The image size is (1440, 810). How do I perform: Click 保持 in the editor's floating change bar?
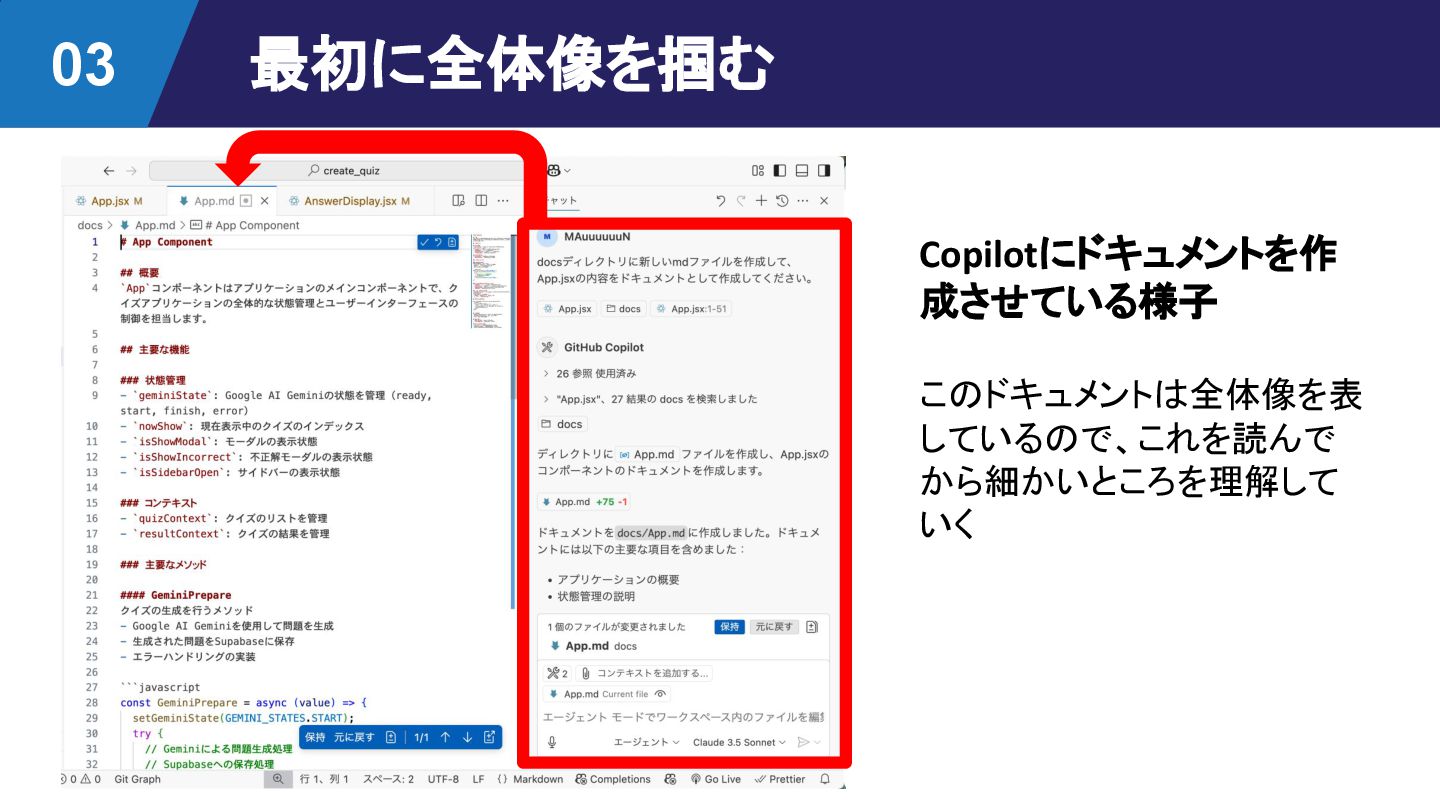315,737
